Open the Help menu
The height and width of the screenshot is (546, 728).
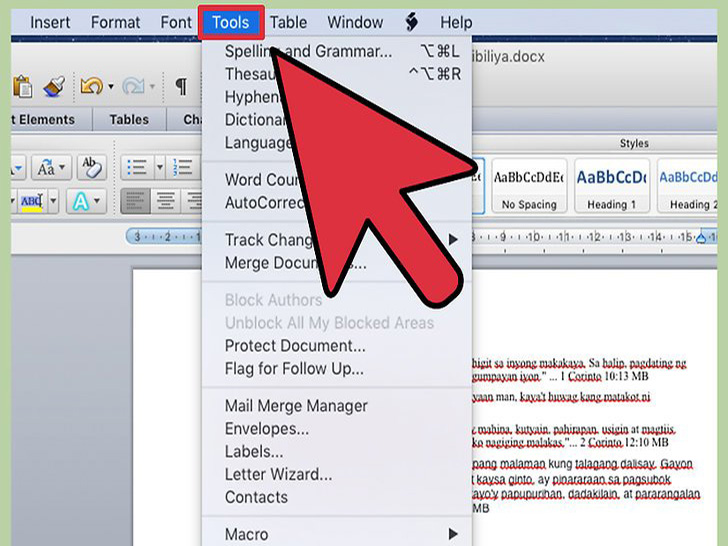[456, 22]
